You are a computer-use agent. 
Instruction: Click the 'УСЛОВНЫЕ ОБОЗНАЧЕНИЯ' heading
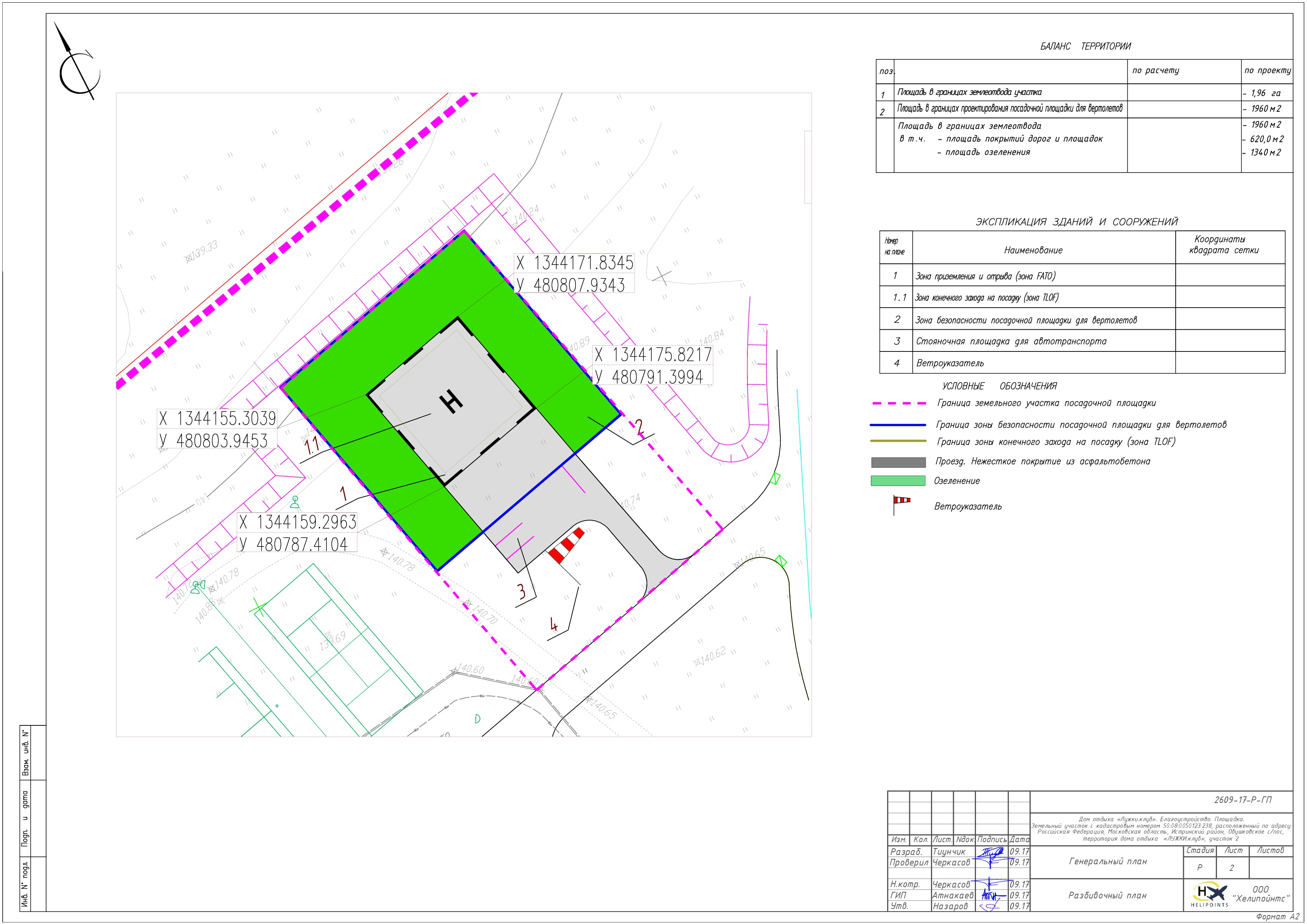coord(1000,386)
